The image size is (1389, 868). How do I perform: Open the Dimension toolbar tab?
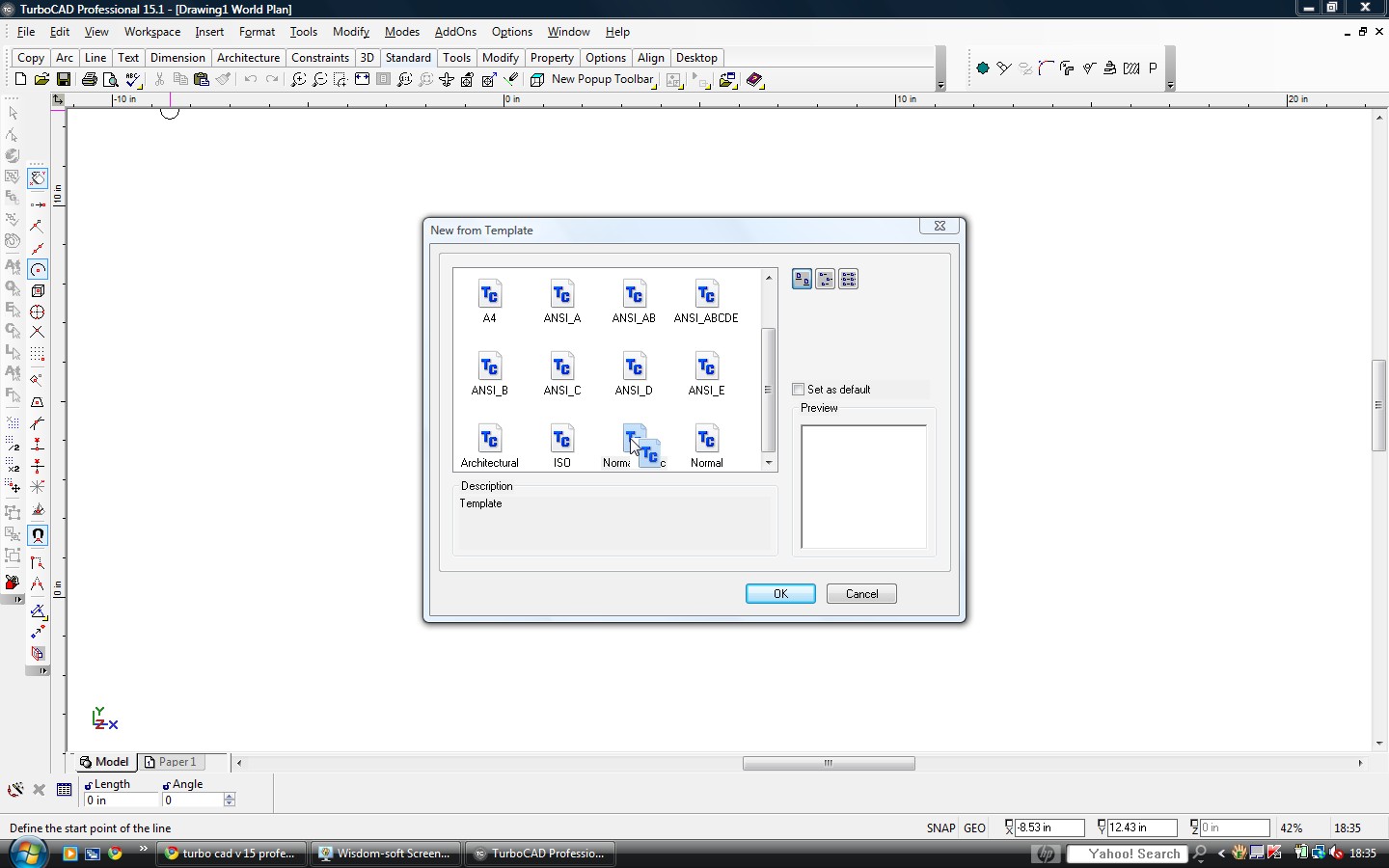pyautogui.click(x=177, y=58)
